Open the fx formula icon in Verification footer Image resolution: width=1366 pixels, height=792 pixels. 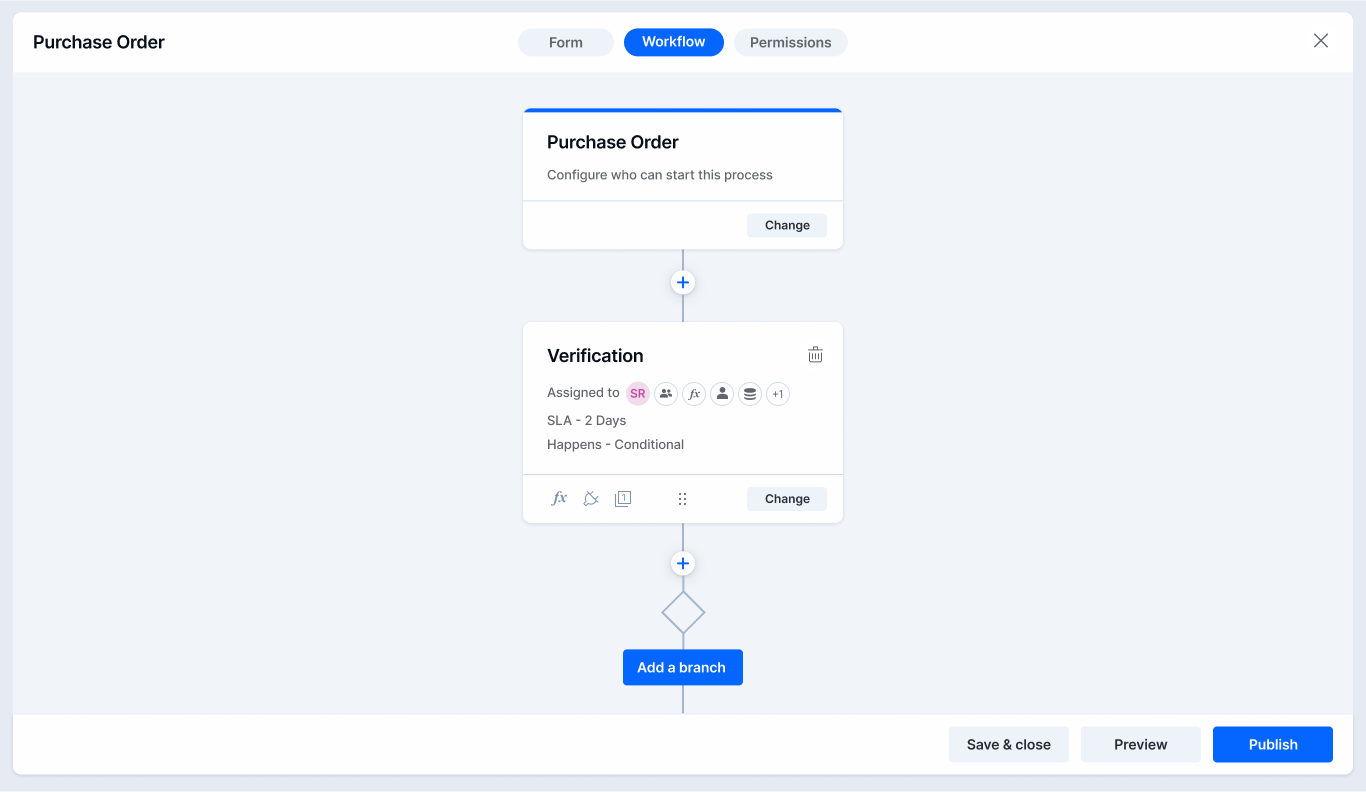click(560, 498)
